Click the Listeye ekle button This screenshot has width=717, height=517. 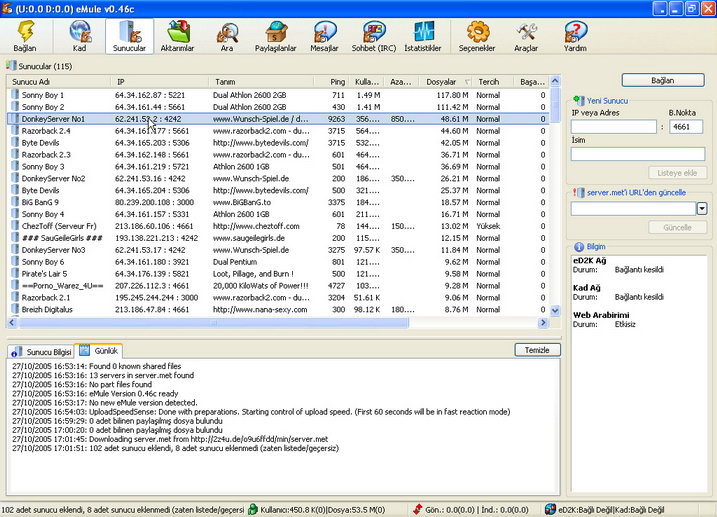click(x=677, y=173)
